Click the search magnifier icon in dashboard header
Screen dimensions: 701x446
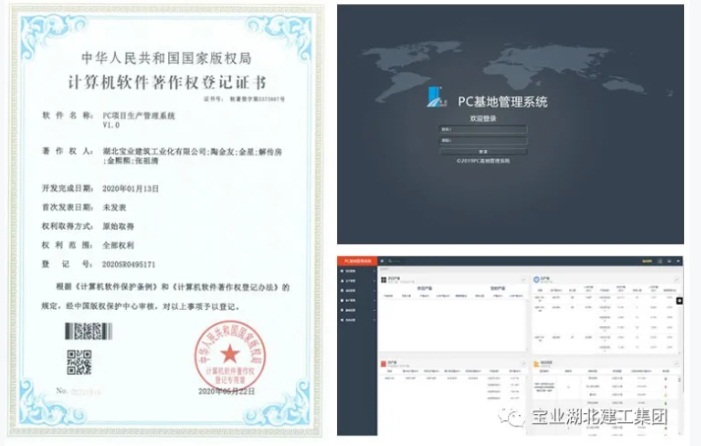(390, 261)
